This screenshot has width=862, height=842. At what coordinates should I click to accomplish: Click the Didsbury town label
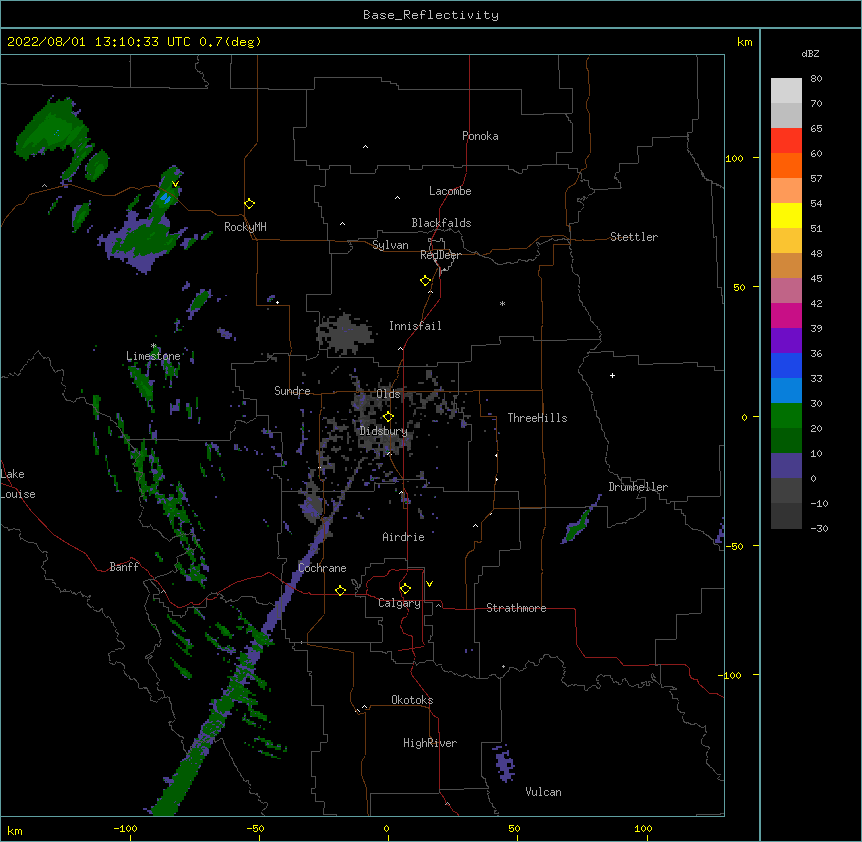click(x=383, y=431)
